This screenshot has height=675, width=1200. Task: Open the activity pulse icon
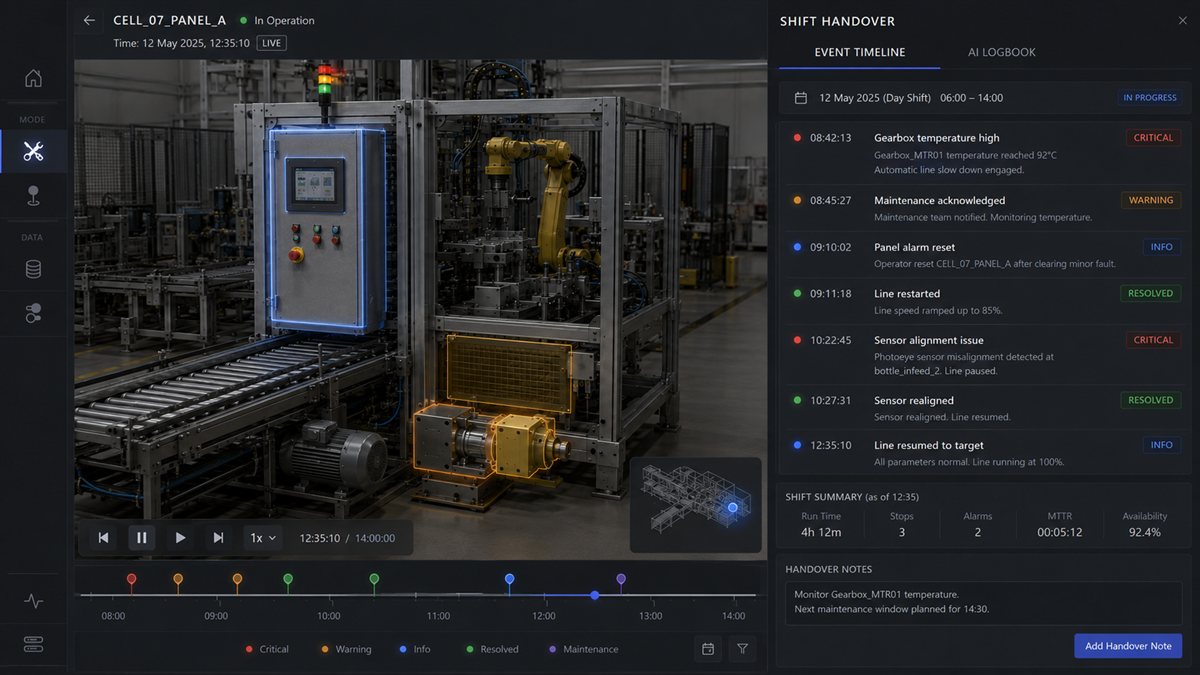coord(33,601)
